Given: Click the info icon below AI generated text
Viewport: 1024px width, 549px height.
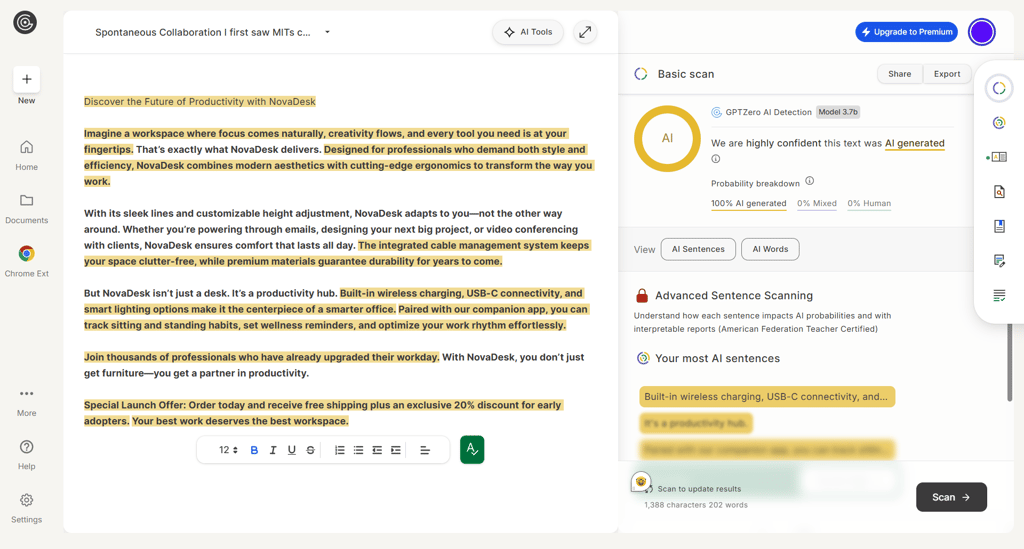Looking at the screenshot, I should pos(716,159).
